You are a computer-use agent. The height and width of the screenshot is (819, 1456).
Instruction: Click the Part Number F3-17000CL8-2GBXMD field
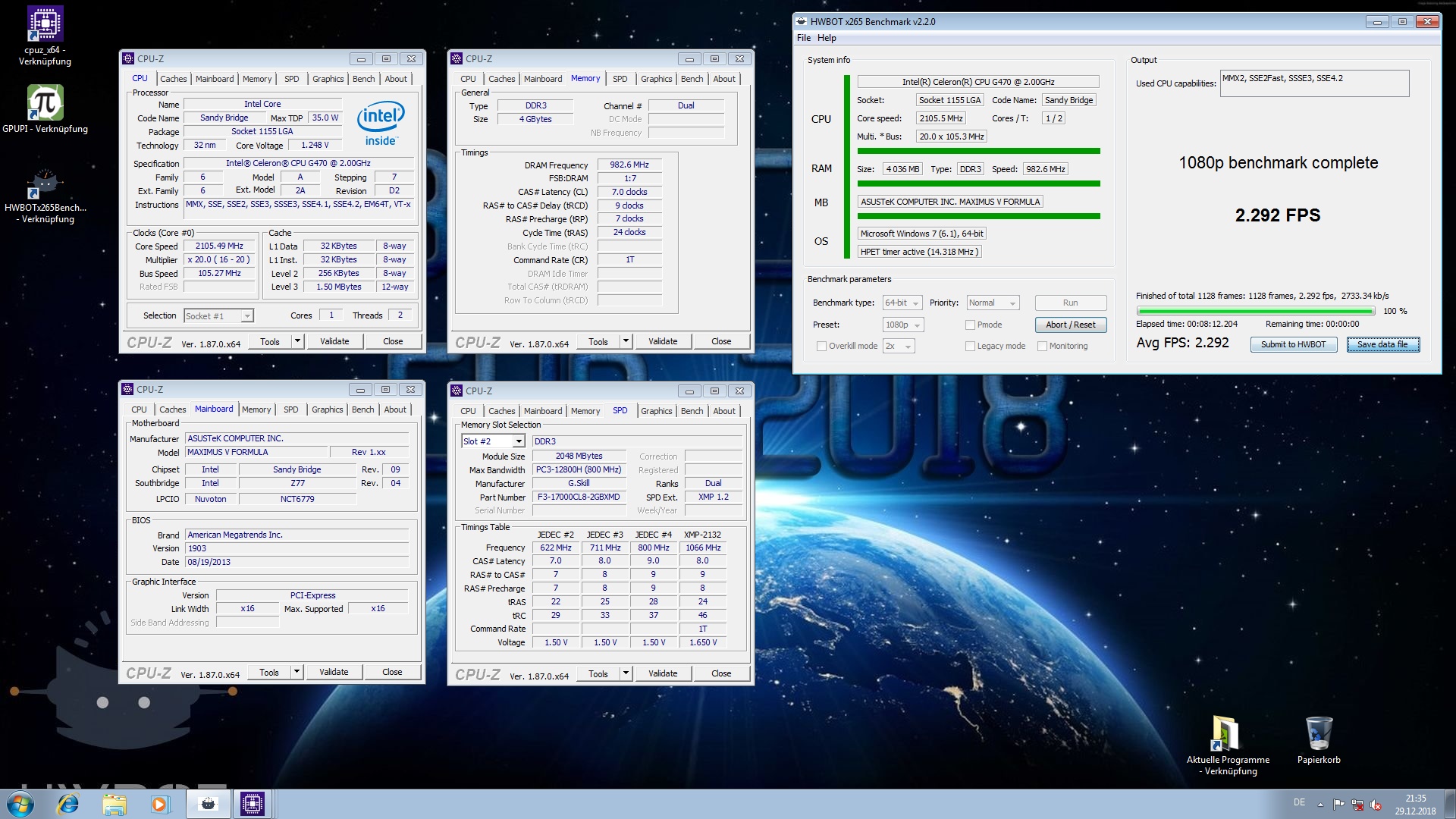pyautogui.click(x=579, y=497)
